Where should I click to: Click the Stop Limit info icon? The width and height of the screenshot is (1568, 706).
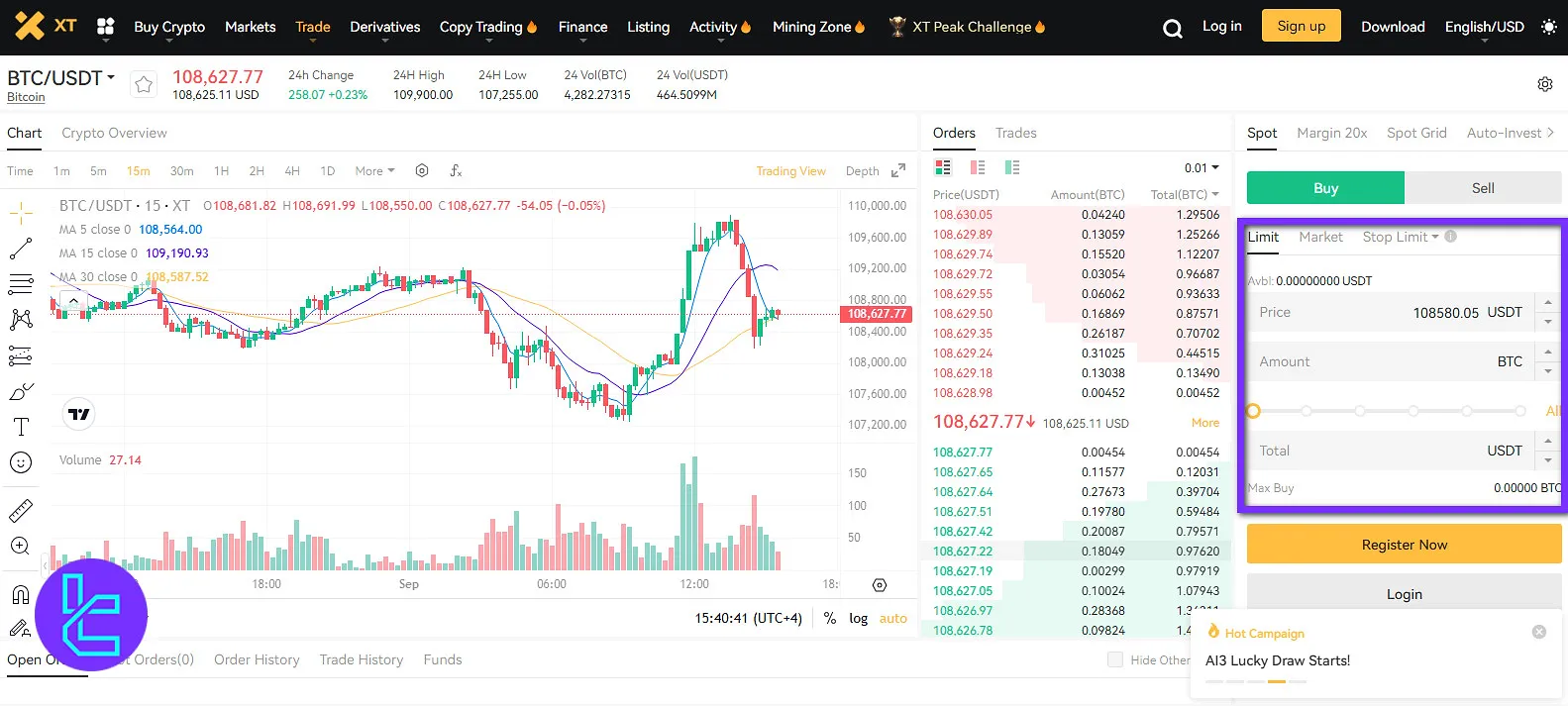1451,237
